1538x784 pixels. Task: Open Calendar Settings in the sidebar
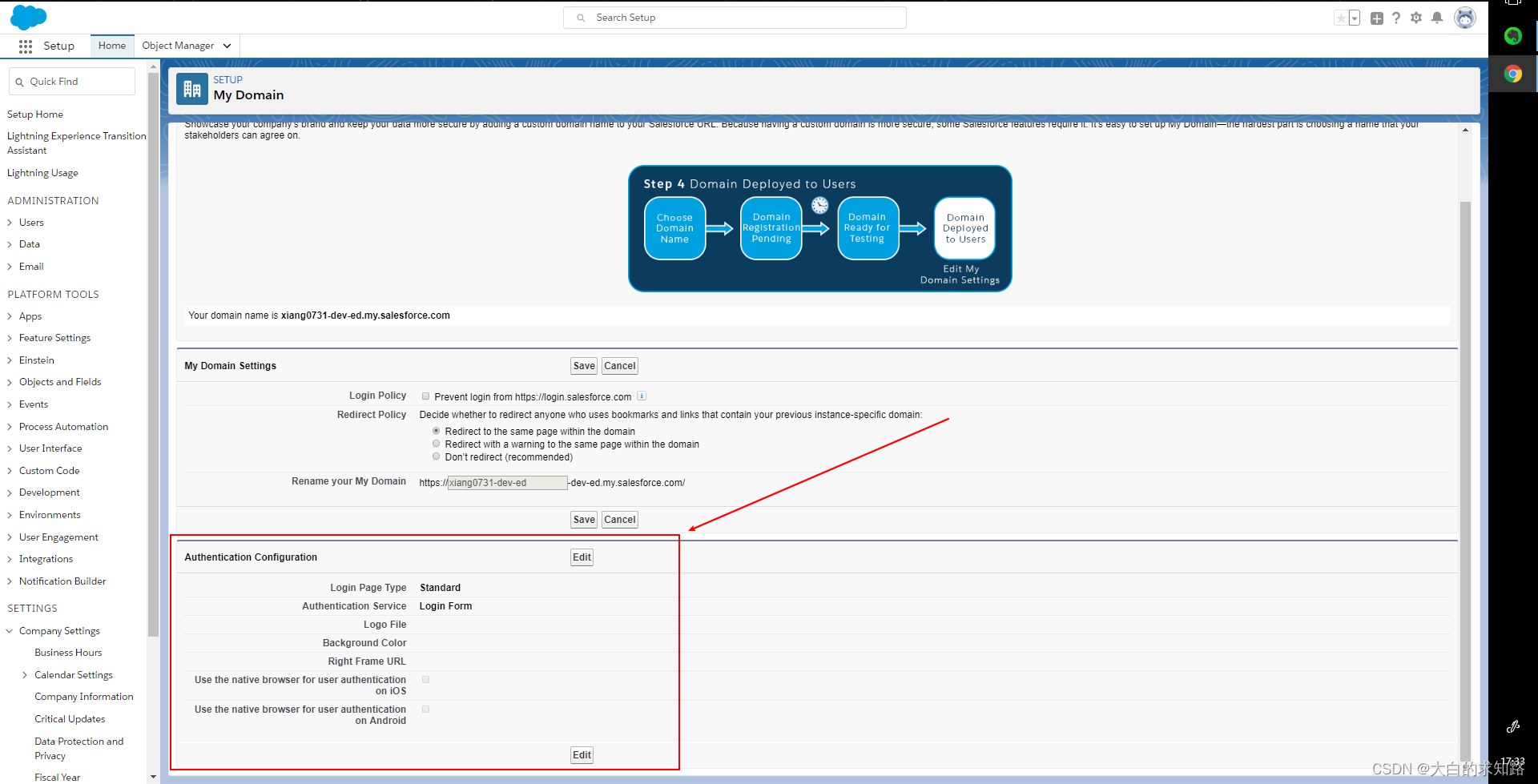coord(74,674)
